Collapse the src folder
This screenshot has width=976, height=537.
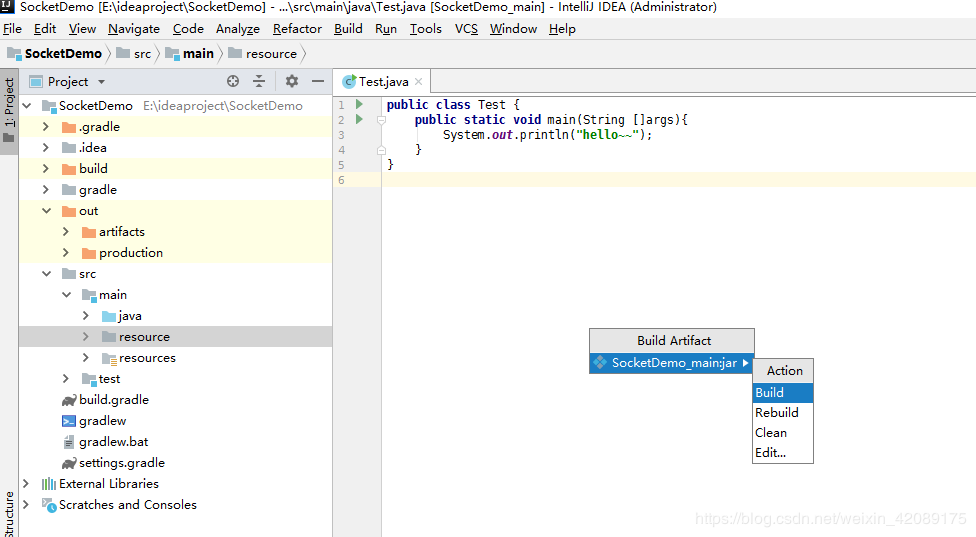[47, 274]
